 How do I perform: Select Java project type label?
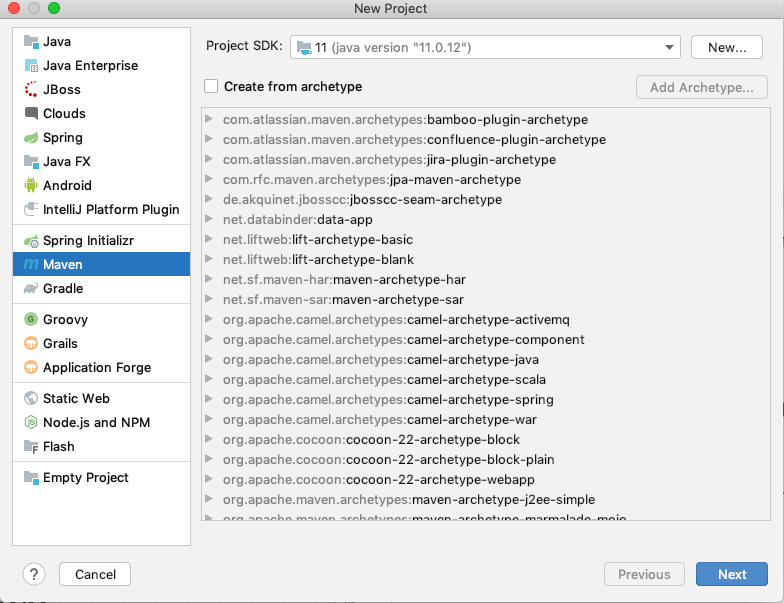coord(57,42)
